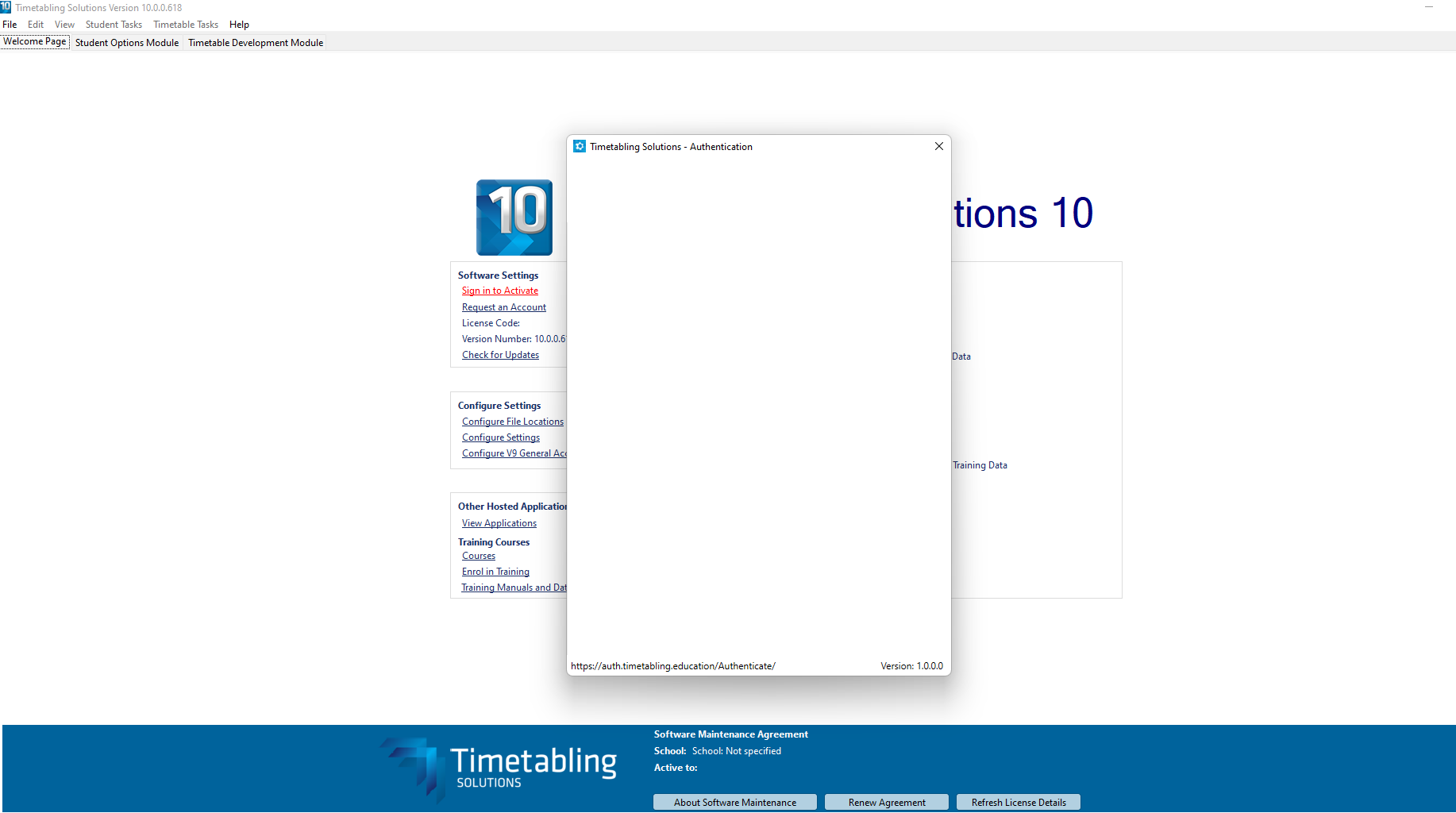Open the Configure Settings link
Image resolution: width=1456 pixels, height=813 pixels.
tap(501, 437)
